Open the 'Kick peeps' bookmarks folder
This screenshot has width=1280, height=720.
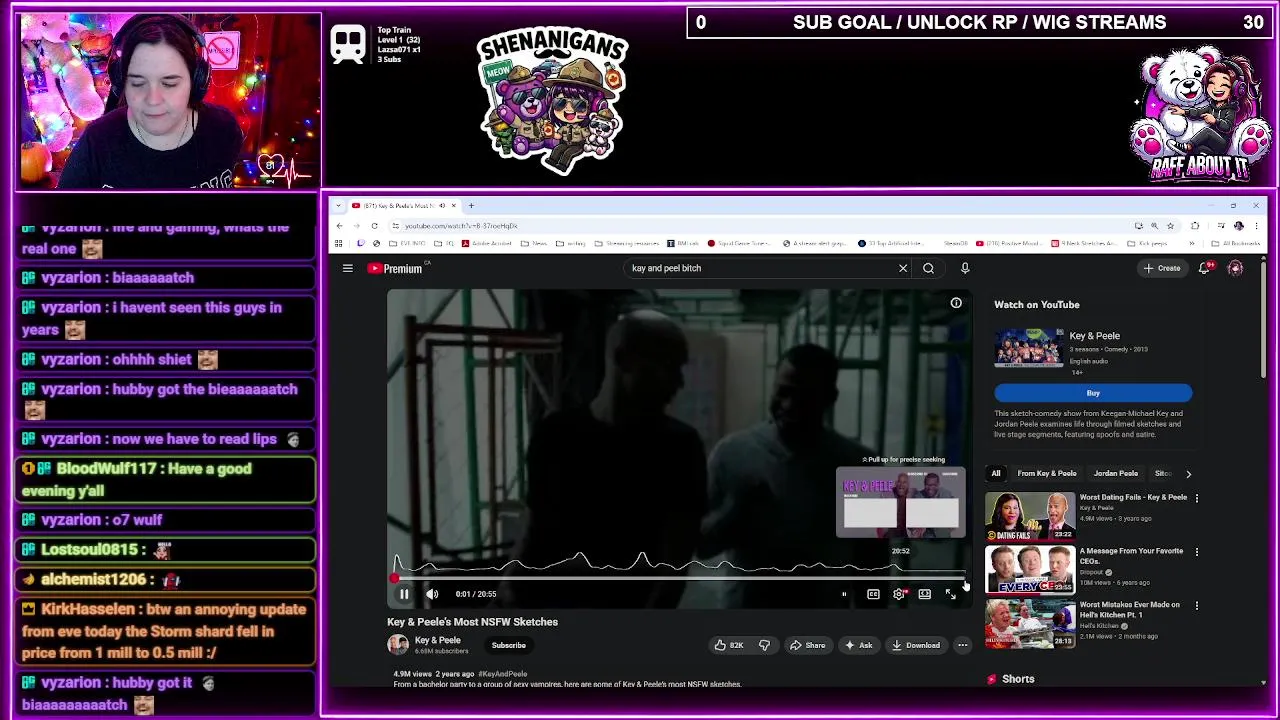(x=1147, y=243)
